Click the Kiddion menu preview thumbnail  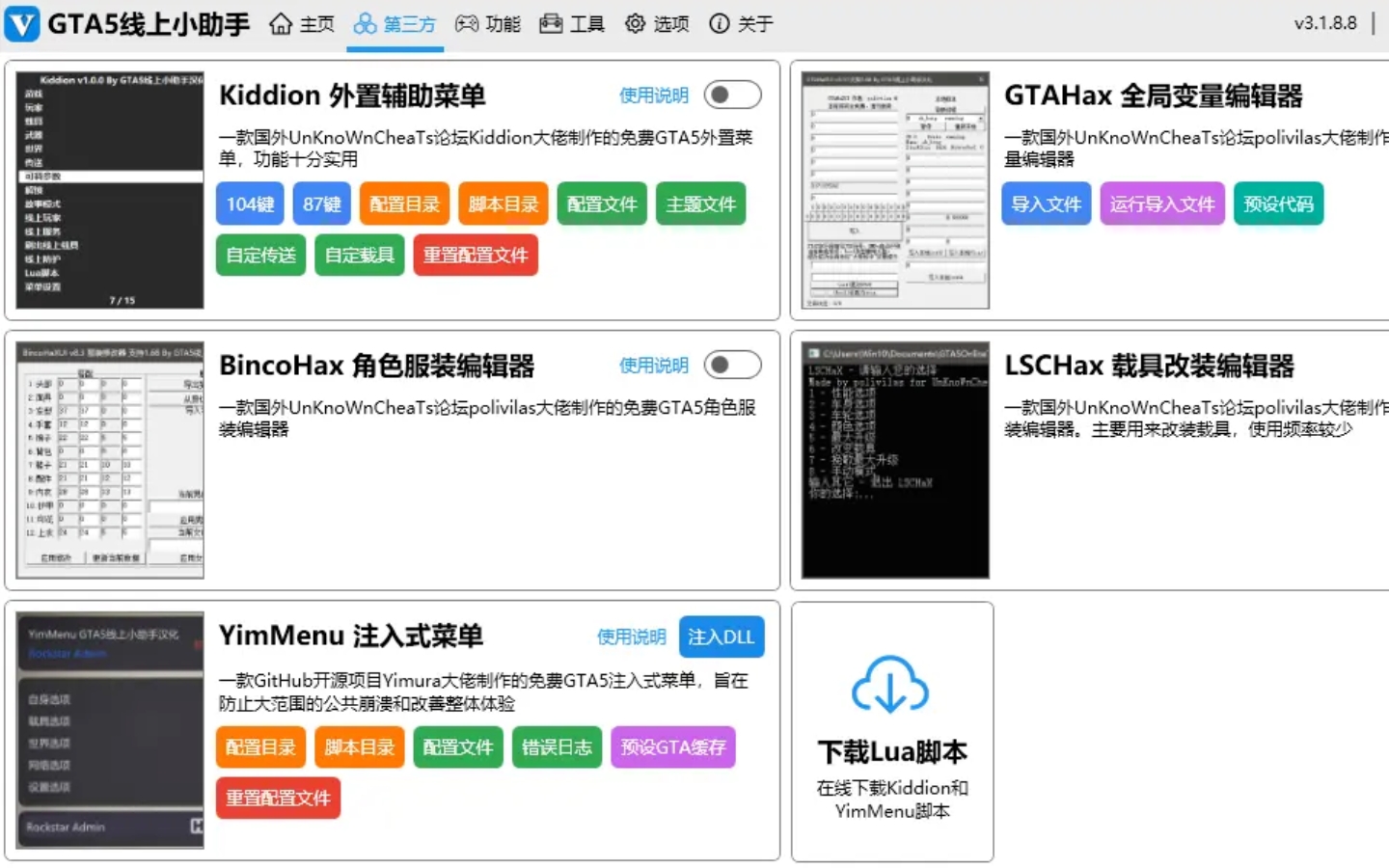110,190
